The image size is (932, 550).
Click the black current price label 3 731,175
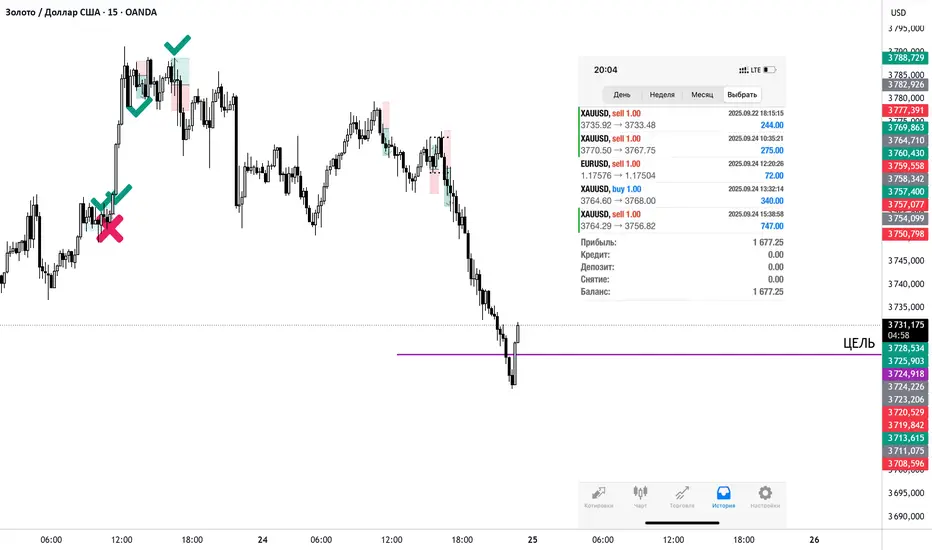pyautogui.click(x=905, y=324)
